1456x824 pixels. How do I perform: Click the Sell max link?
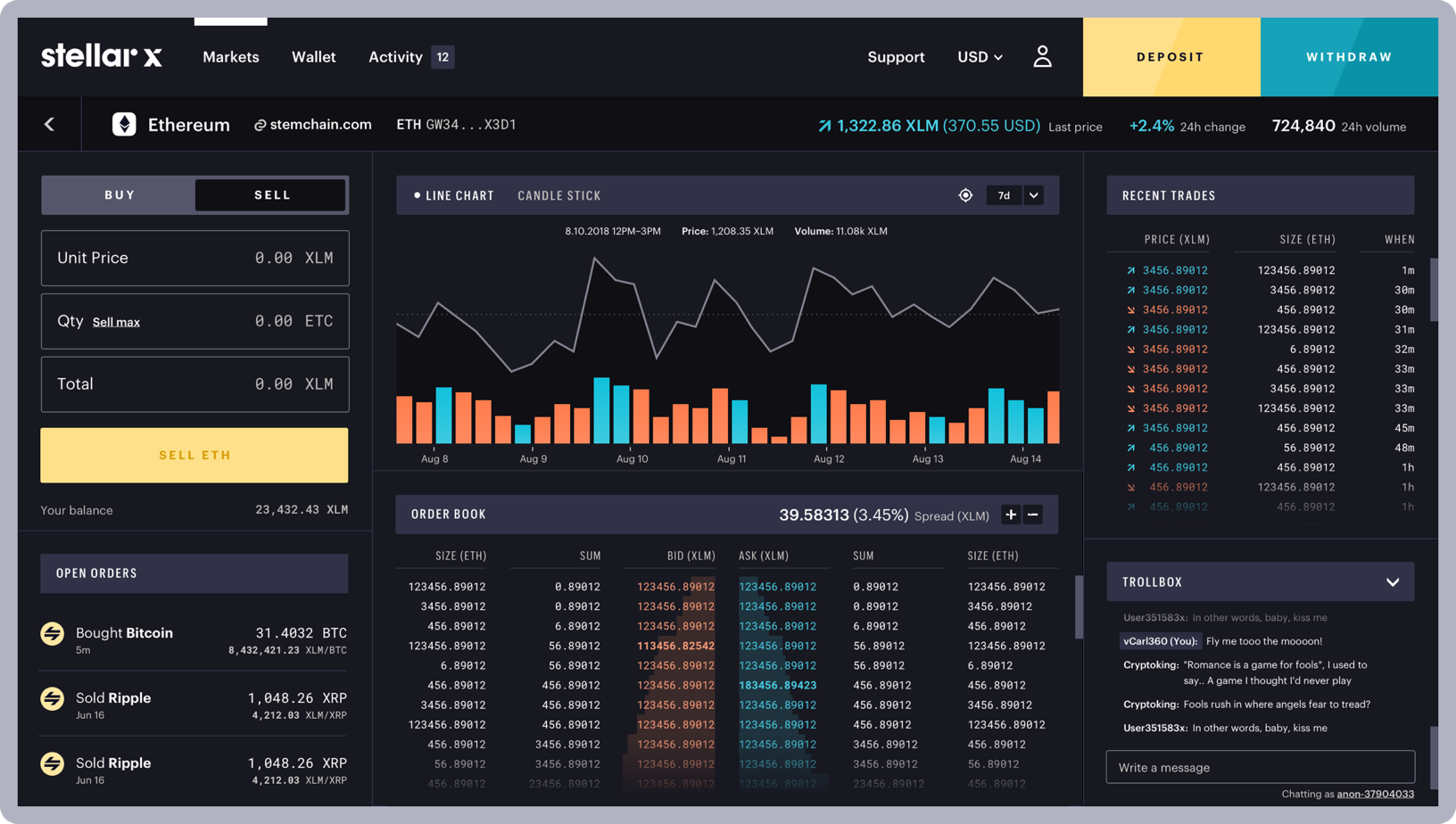click(x=116, y=322)
